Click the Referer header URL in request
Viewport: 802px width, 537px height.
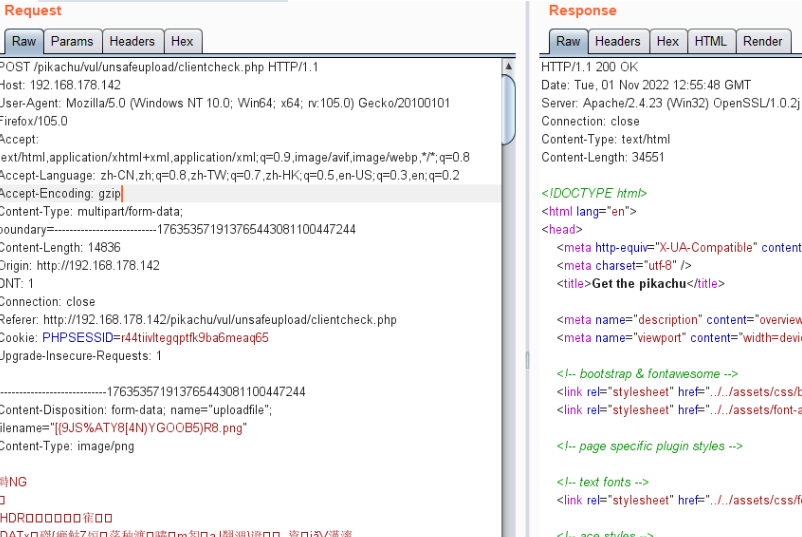point(220,319)
